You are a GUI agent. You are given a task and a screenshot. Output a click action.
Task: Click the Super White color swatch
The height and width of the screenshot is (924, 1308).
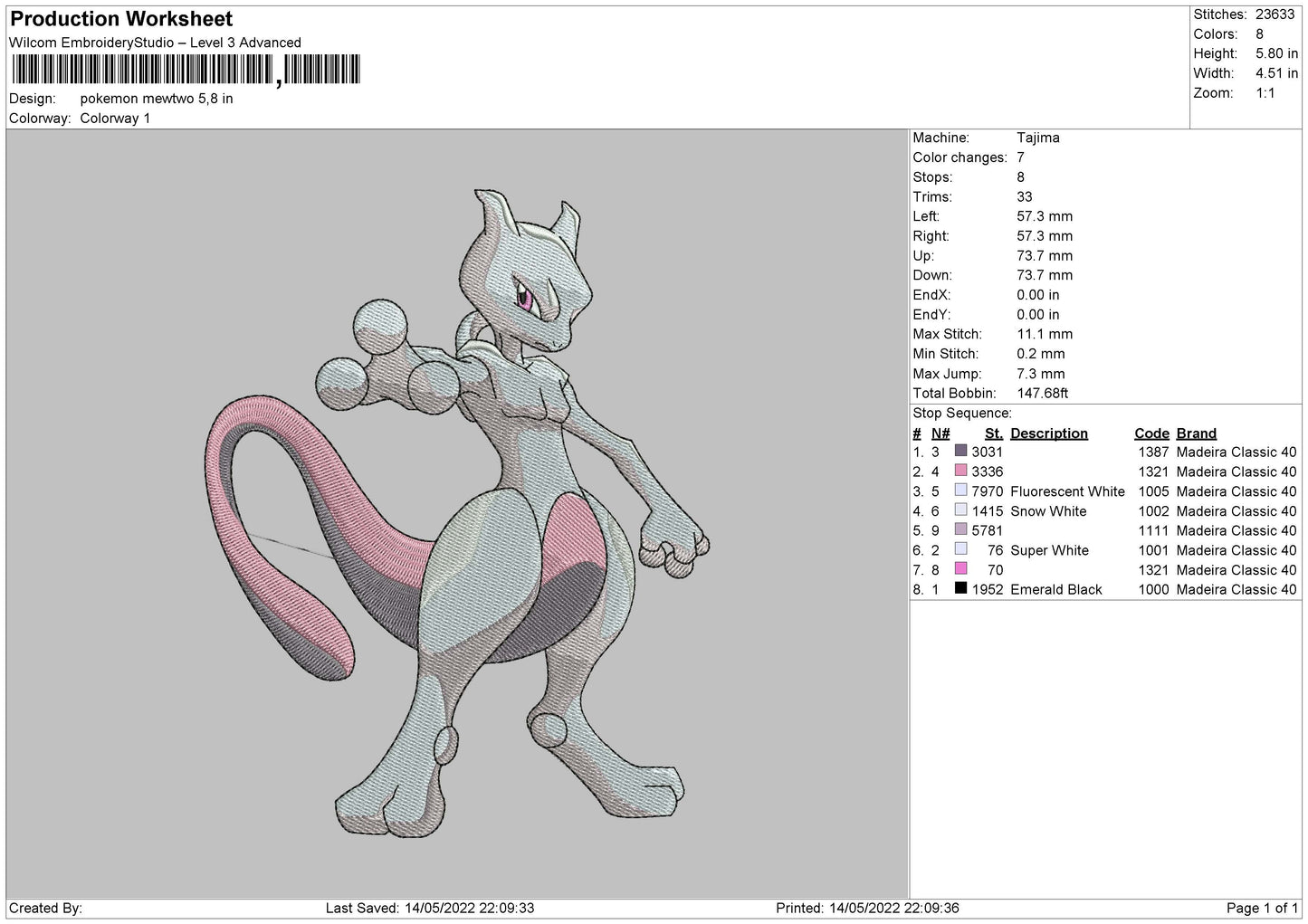coord(960,548)
